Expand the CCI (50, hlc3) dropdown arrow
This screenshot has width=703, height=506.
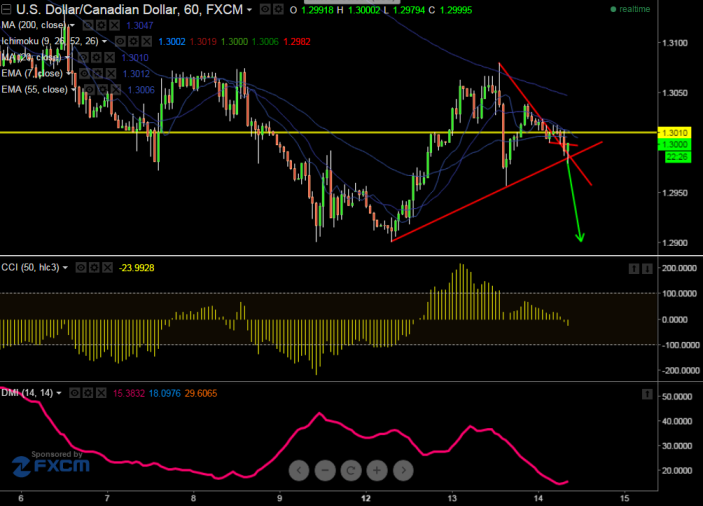[x=65, y=268]
